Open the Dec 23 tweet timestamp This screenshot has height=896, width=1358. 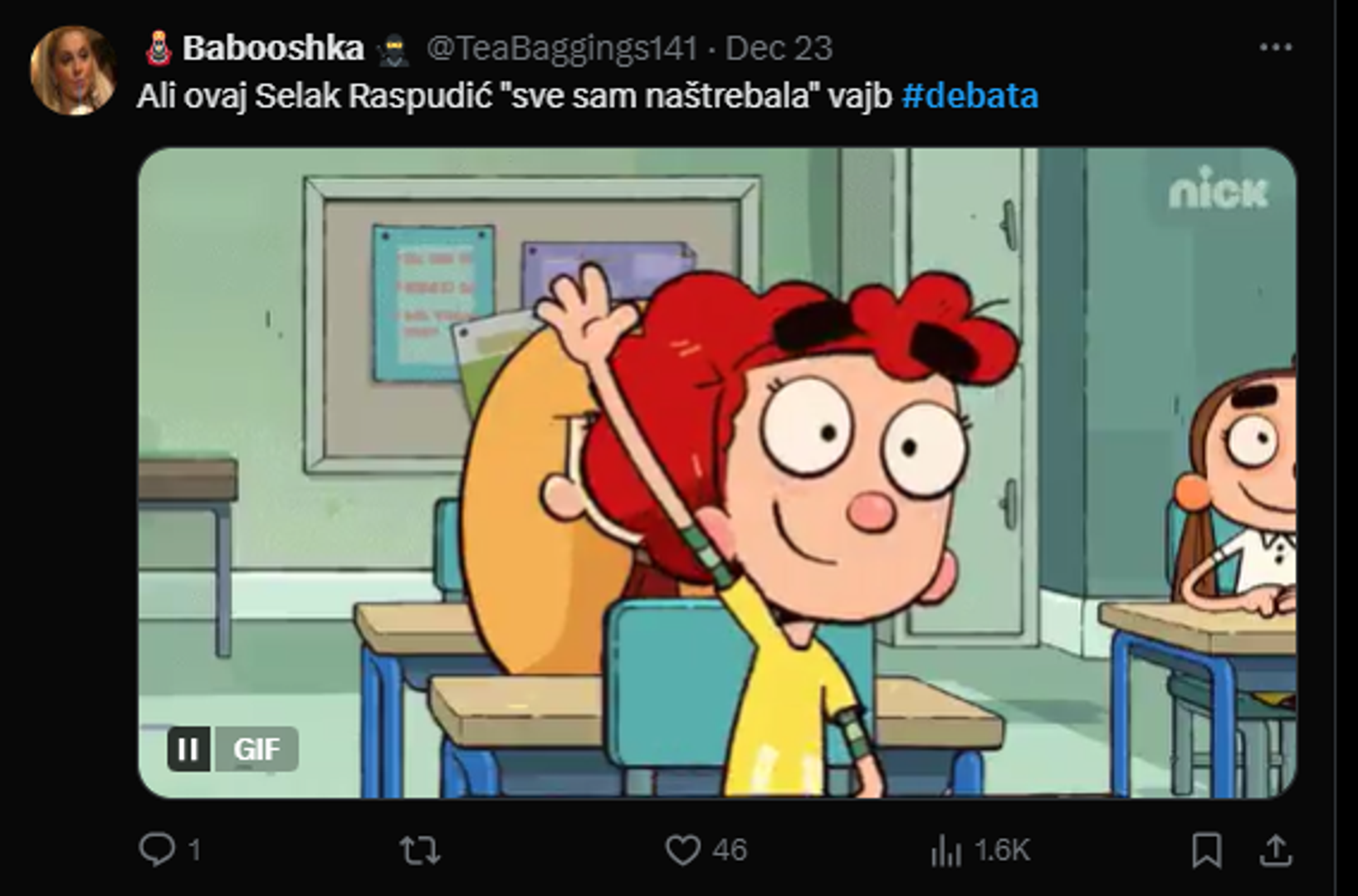pyautogui.click(x=779, y=48)
